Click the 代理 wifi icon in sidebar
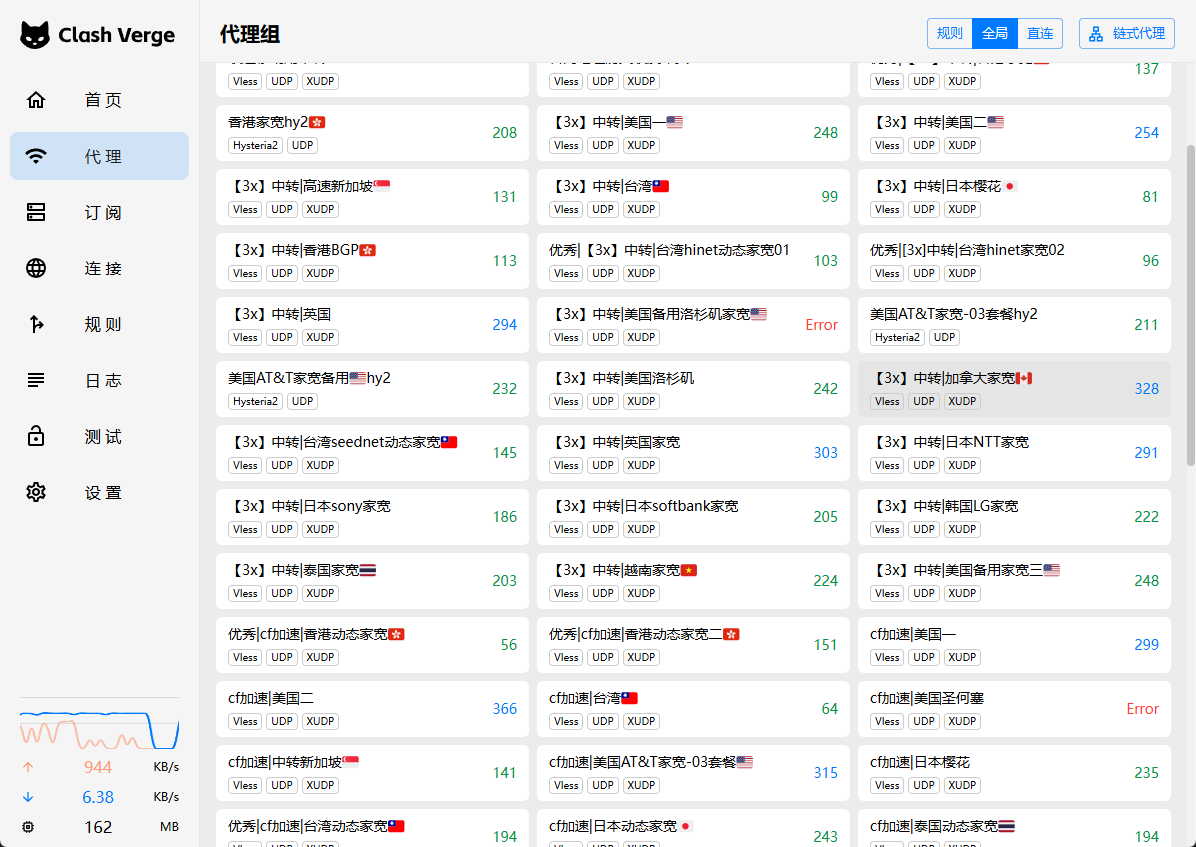This screenshot has height=847, width=1196. (36, 156)
